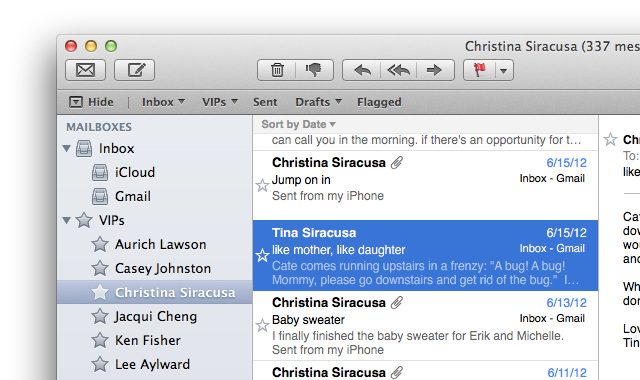Click the inbox tray icon beside Gmail
640x380 pixels.
pos(100,196)
